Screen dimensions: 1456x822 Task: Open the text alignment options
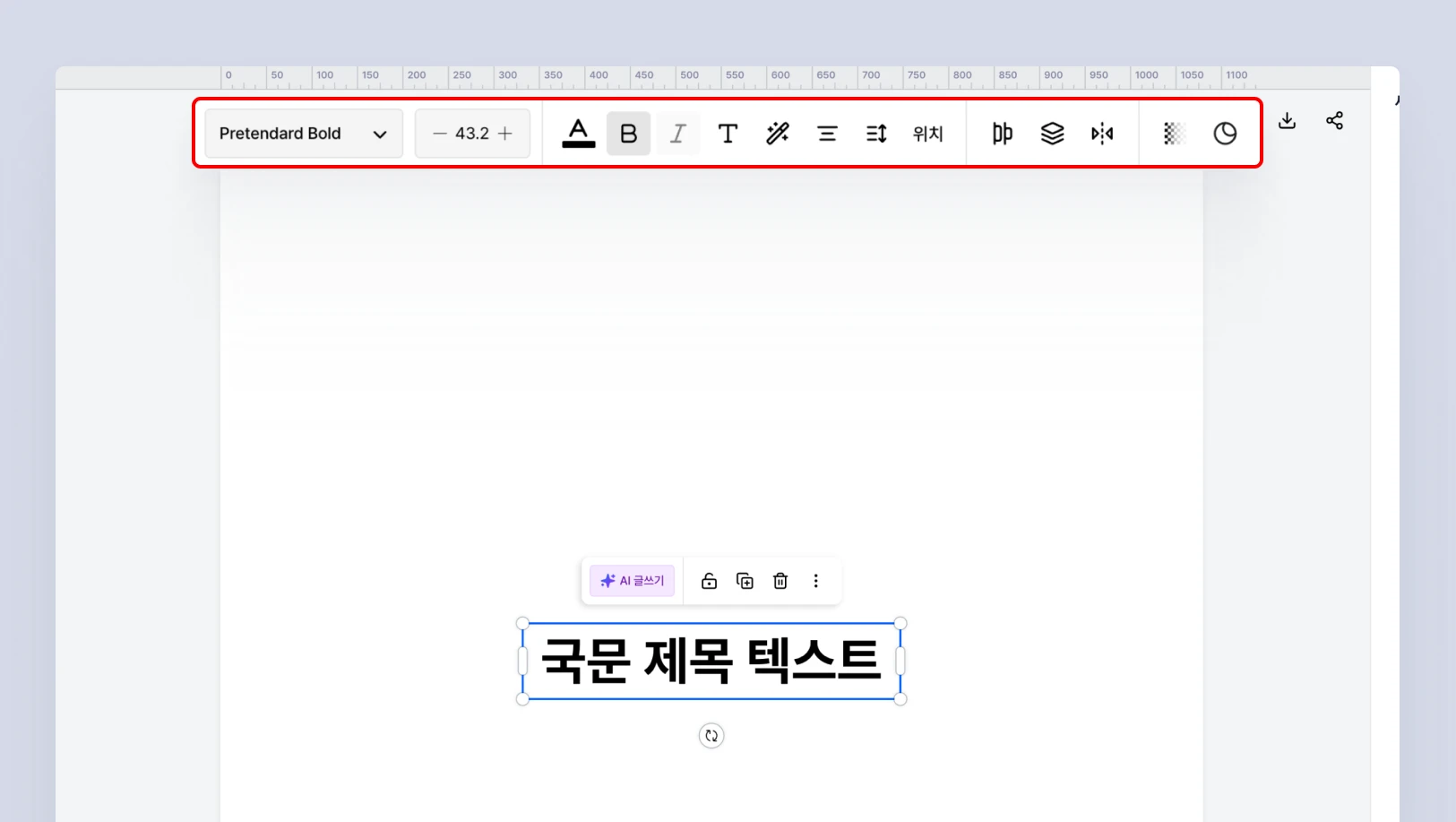point(827,134)
